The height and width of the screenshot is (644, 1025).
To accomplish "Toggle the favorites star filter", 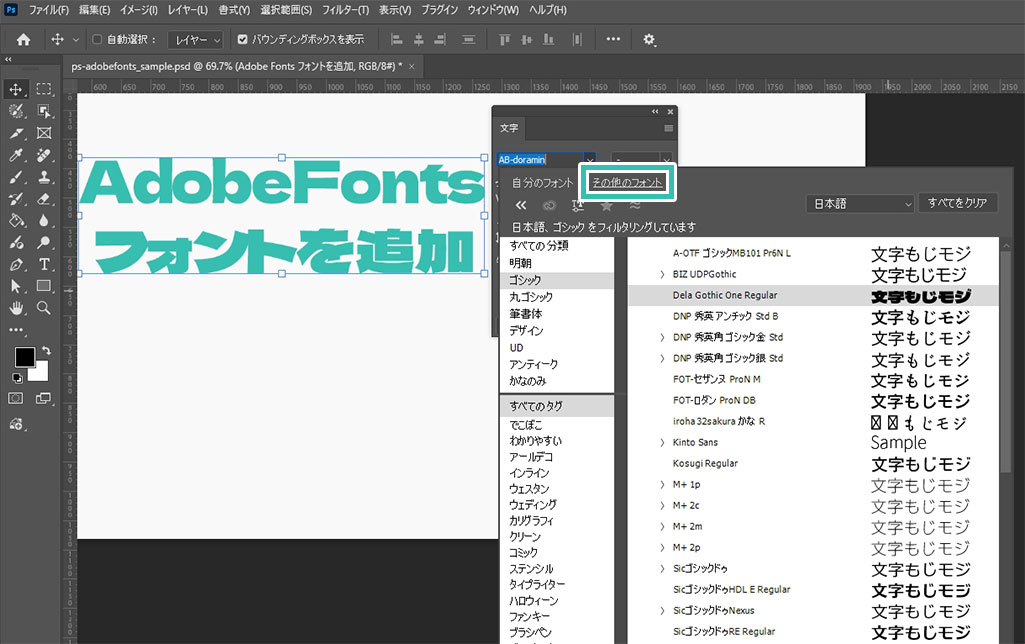I will pos(606,204).
